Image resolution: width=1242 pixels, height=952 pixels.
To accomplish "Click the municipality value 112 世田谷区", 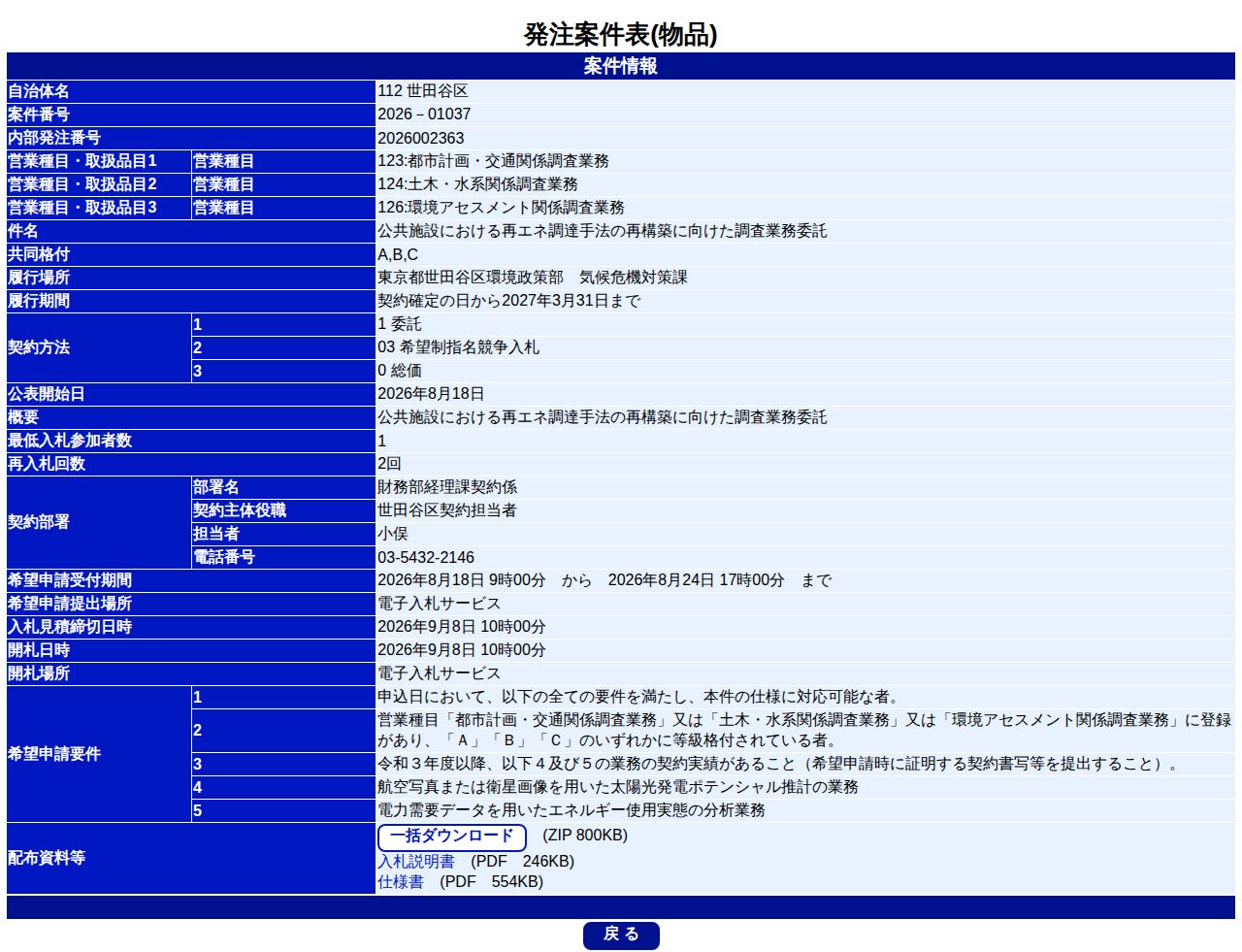I will [423, 91].
